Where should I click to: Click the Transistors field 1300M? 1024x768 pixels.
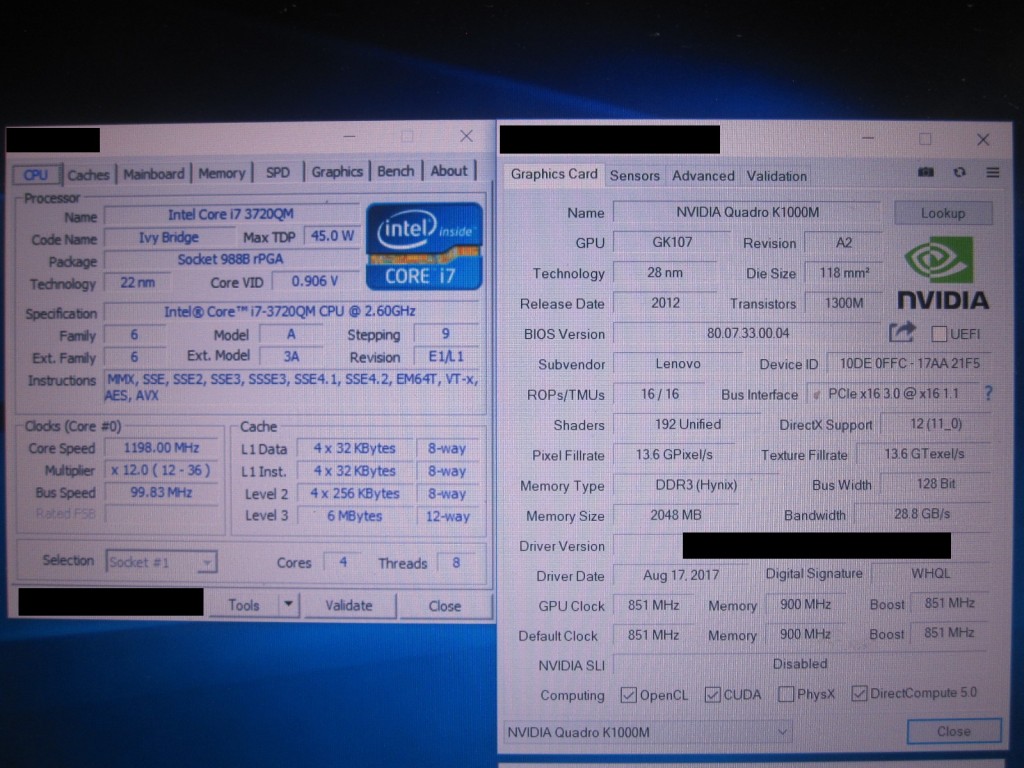click(x=844, y=303)
